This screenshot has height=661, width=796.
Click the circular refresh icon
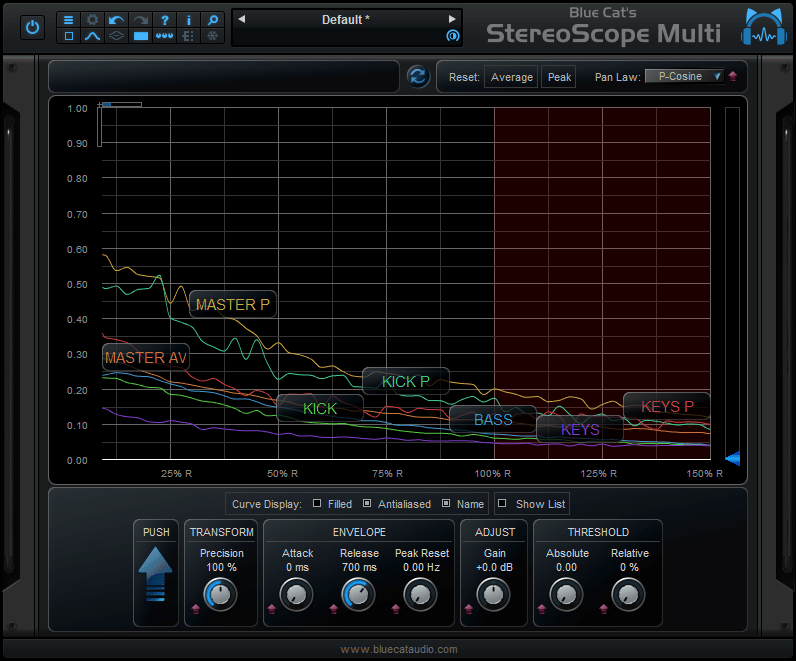point(417,77)
